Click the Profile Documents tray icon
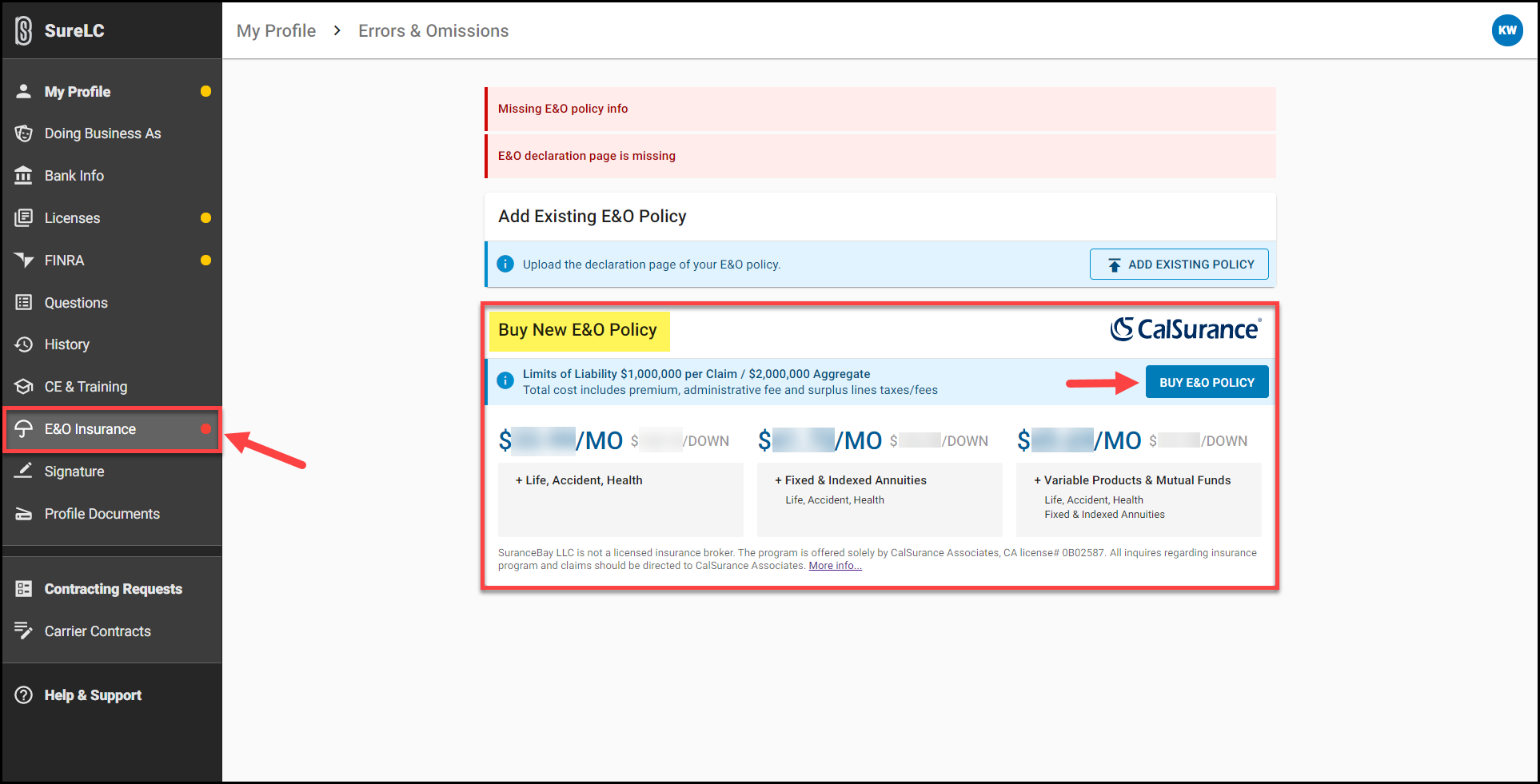Image resolution: width=1540 pixels, height=784 pixels. click(24, 514)
